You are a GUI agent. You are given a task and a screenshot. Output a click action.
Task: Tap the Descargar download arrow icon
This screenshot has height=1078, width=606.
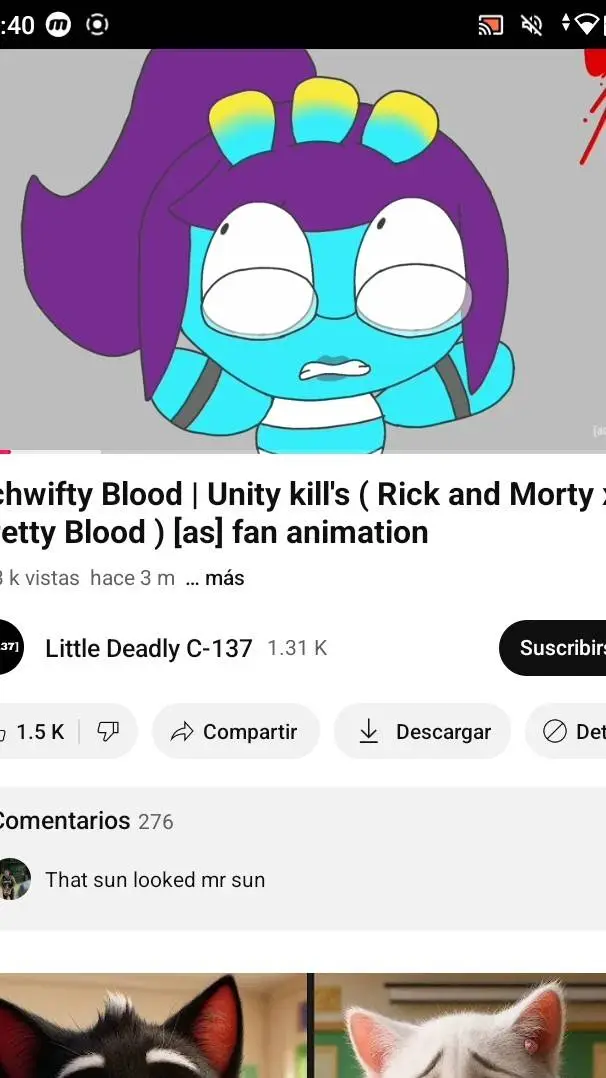point(369,732)
